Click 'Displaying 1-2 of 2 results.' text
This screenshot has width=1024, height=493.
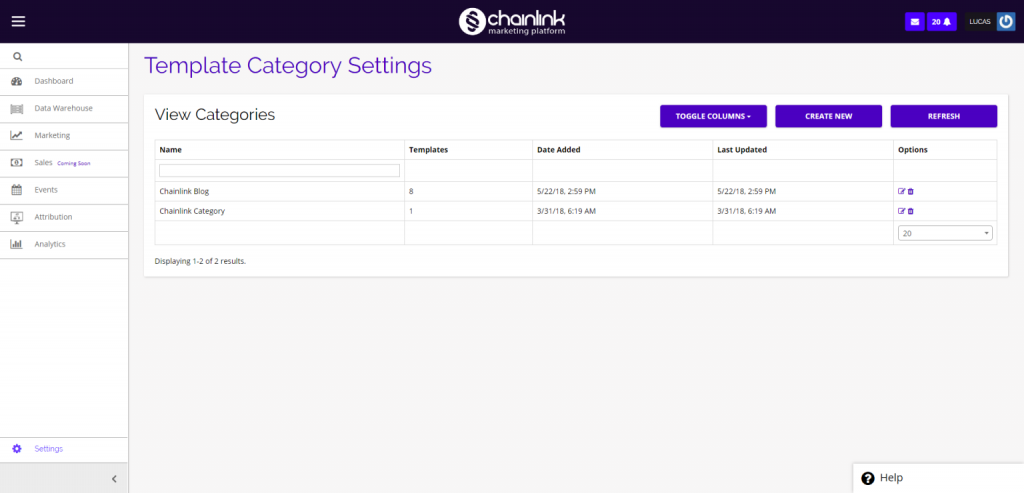tap(200, 261)
